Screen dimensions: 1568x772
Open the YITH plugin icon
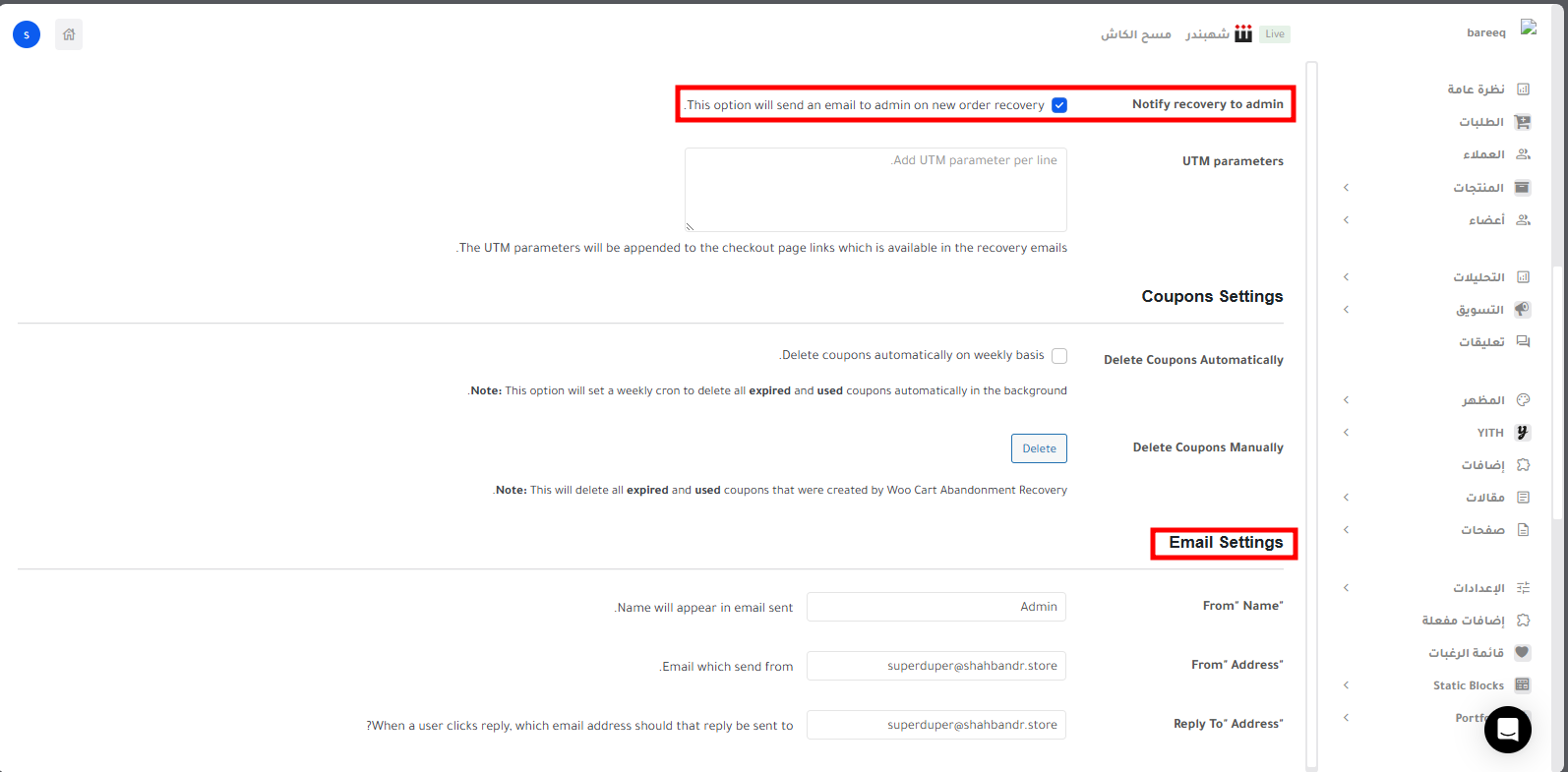click(x=1523, y=433)
